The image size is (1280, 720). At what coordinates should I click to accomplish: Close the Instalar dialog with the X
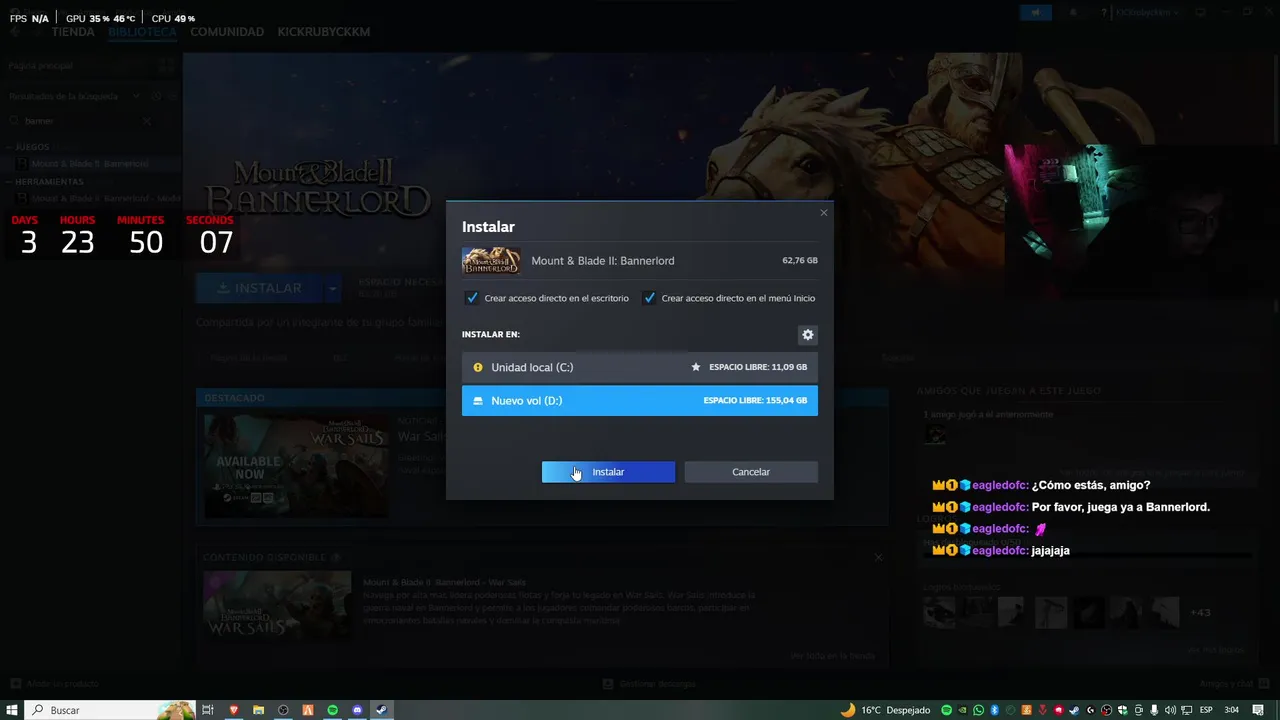point(824,213)
